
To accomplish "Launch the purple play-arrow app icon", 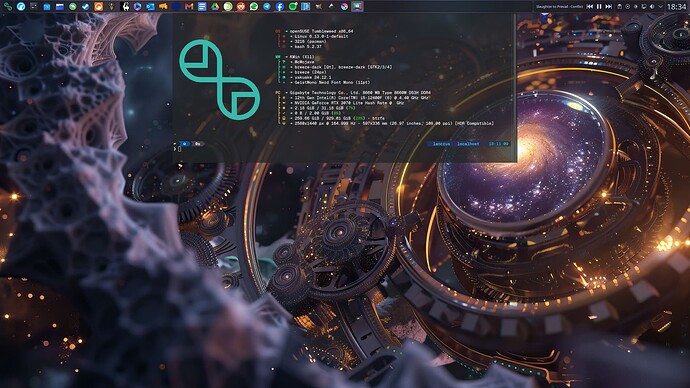I will point(137,6).
